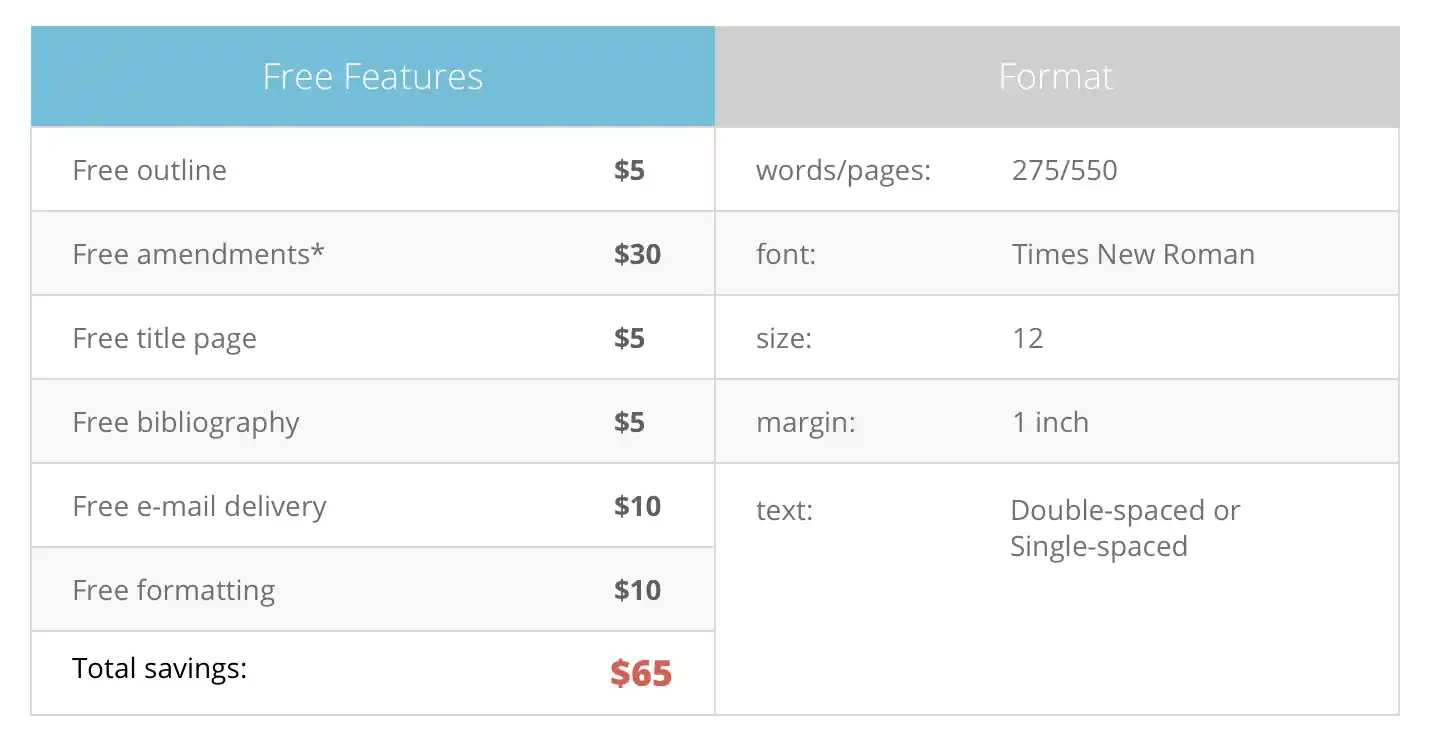This screenshot has height=750, width=1430.
Task: Select the Free outline row label
Action: tap(150, 170)
